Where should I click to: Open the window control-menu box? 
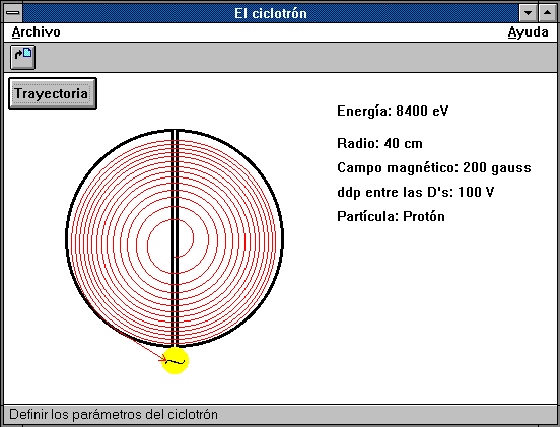click(13, 13)
